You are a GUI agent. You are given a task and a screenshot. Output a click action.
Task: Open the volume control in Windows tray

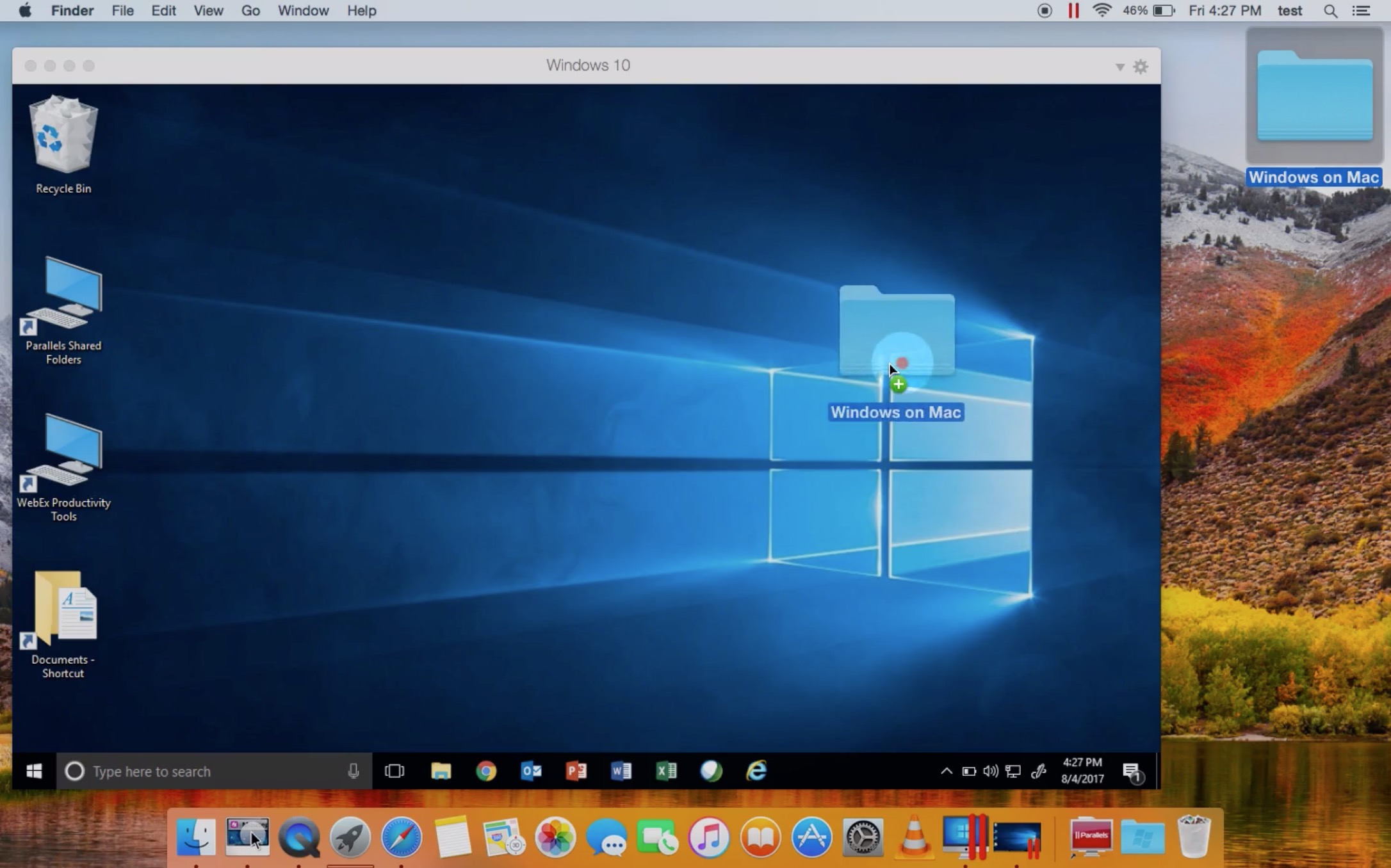point(991,771)
